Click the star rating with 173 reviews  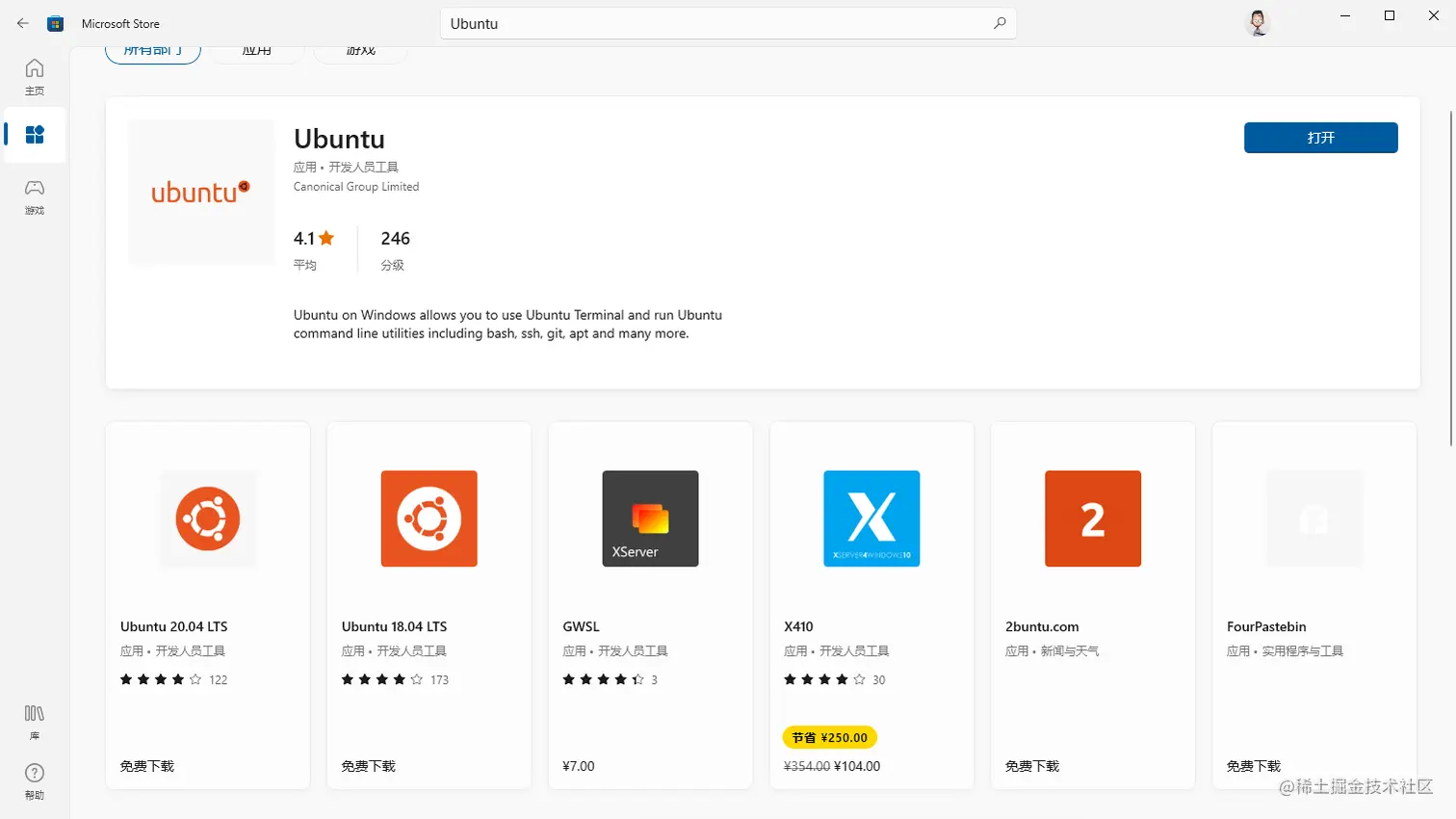pyautogui.click(x=396, y=679)
